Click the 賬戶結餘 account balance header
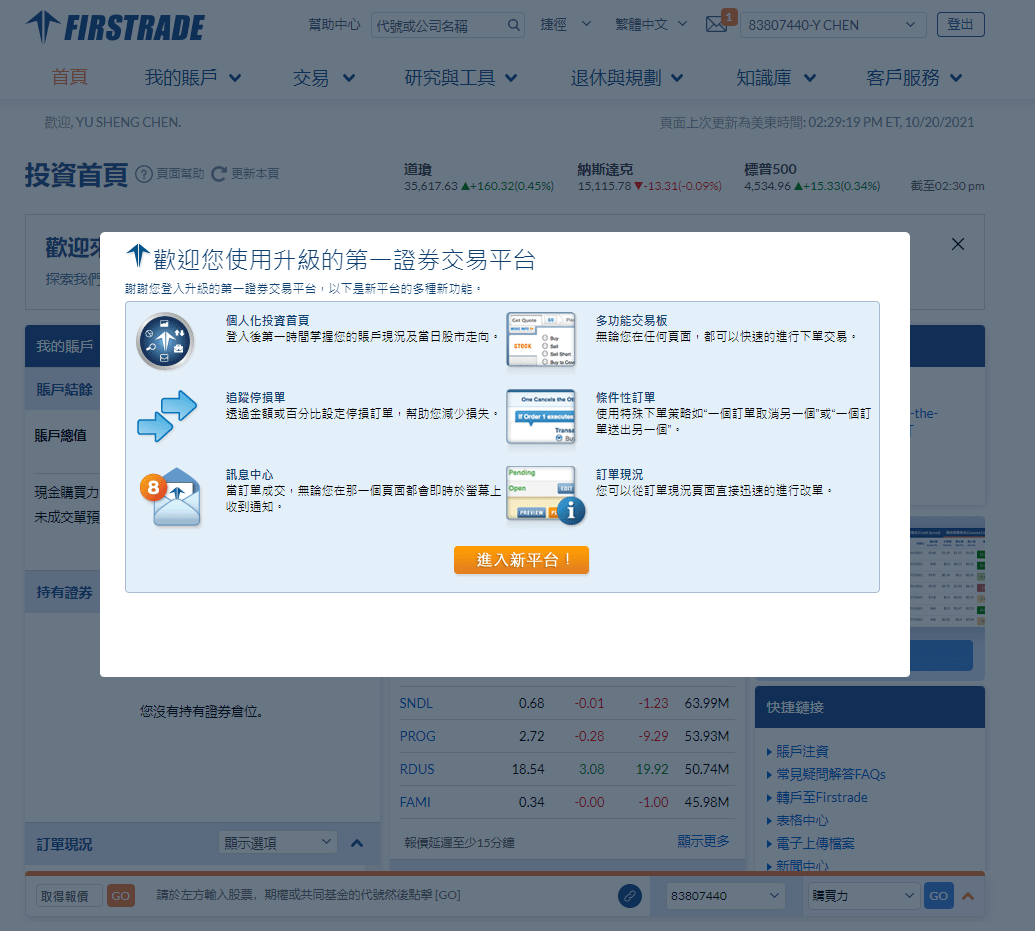Screen dimensions: 1035x931 click(65, 390)
